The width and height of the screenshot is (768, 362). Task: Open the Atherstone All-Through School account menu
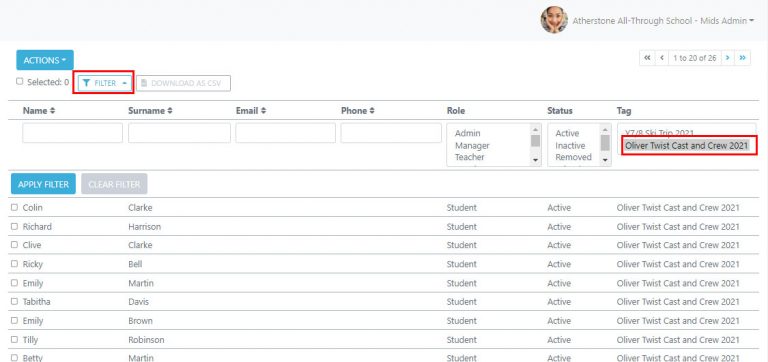(663, 21)
